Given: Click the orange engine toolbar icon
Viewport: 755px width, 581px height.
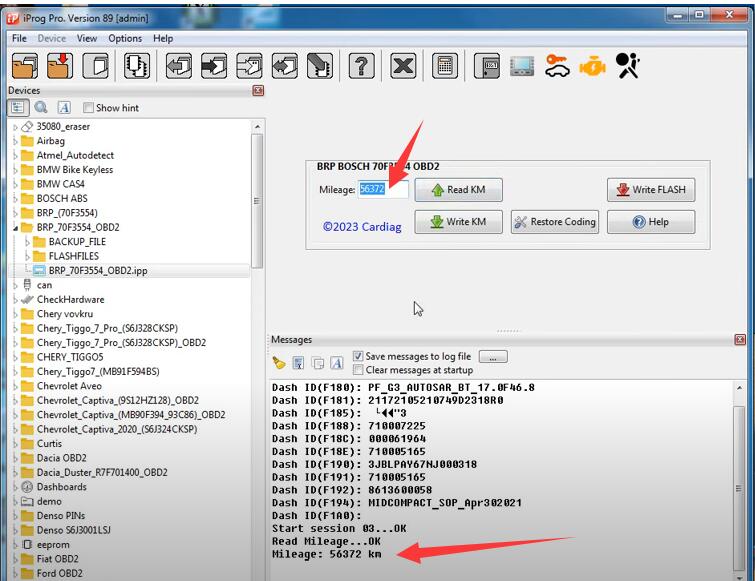Looking at the screenshot, I should [x=592, y=66].
